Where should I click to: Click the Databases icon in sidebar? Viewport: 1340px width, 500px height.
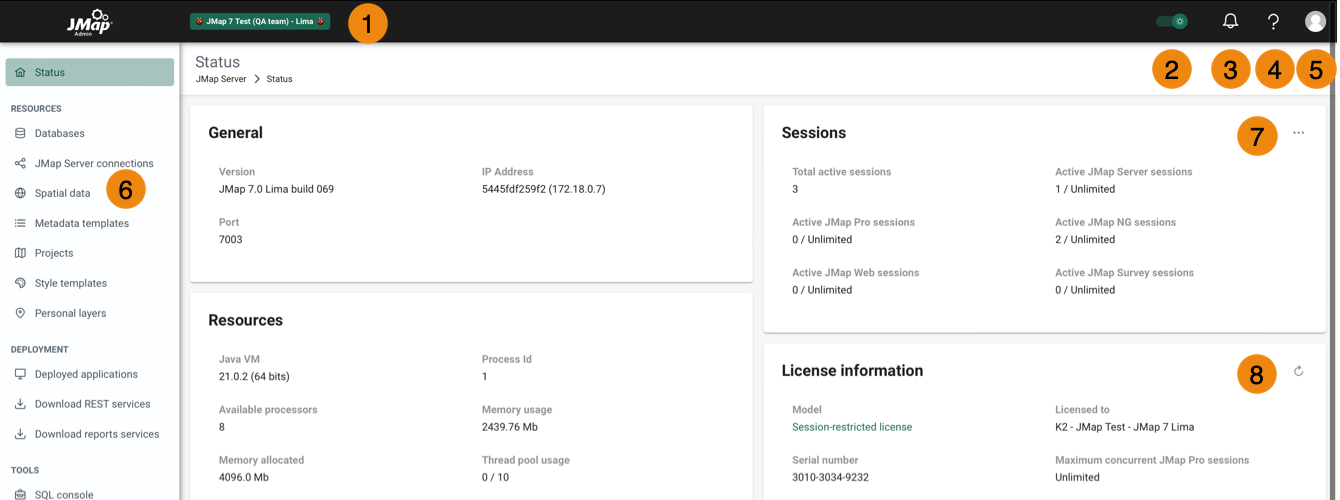pyautogui.click(x=20, y=133)
